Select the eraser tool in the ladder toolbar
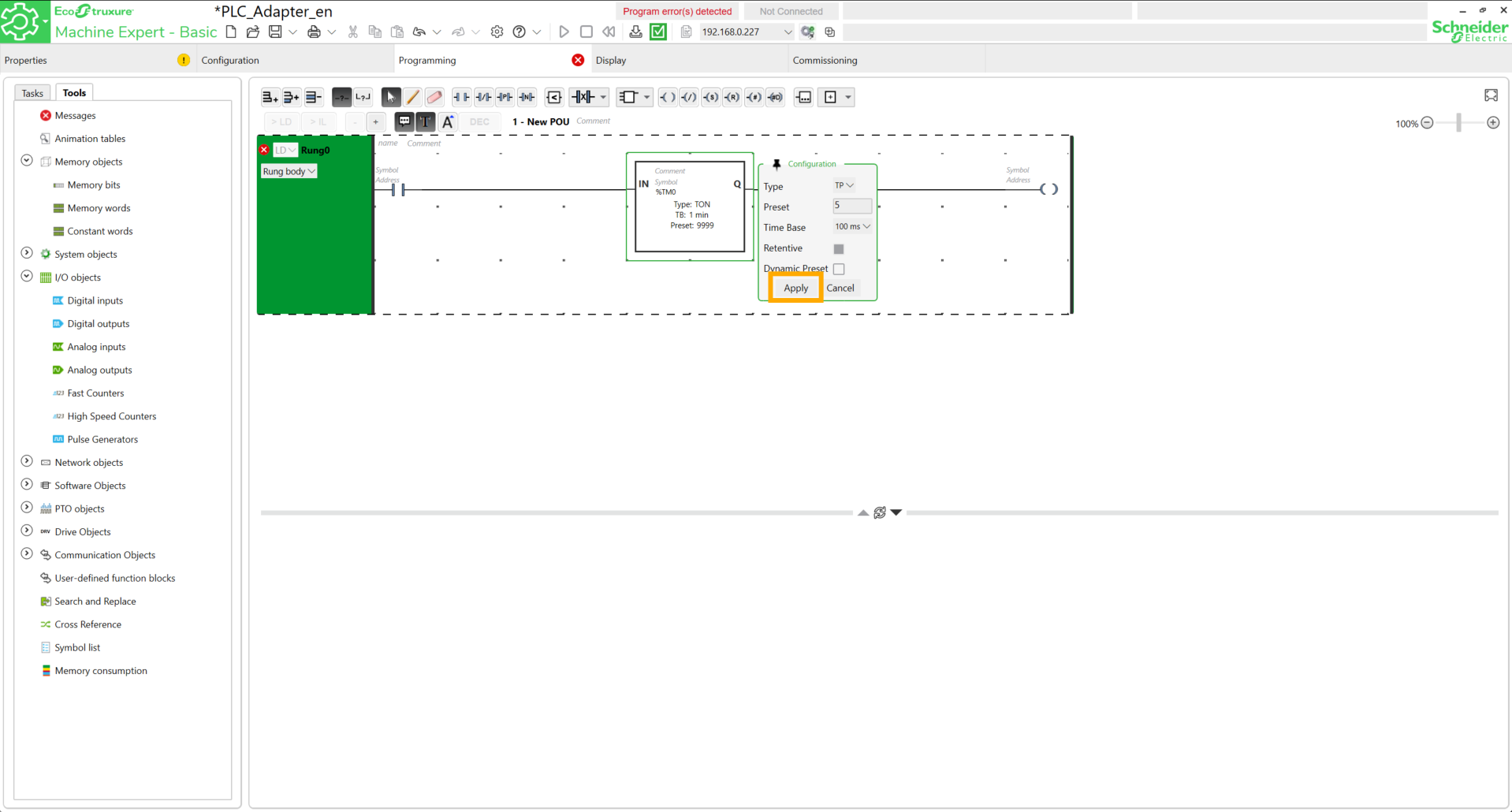Screen dimensions: 1512x812 coord(434,97)
